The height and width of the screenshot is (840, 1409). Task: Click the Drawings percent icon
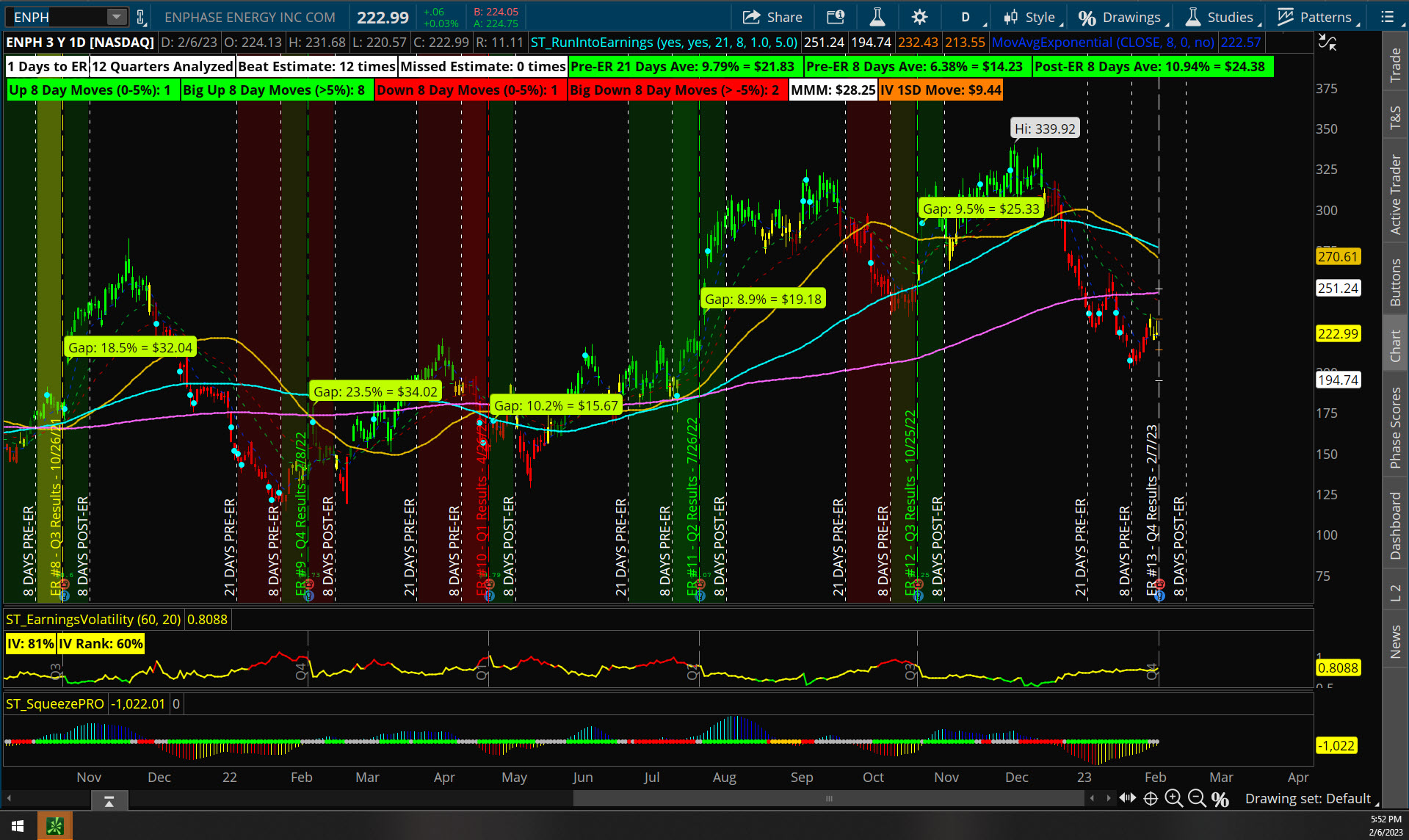[1087, 16]
